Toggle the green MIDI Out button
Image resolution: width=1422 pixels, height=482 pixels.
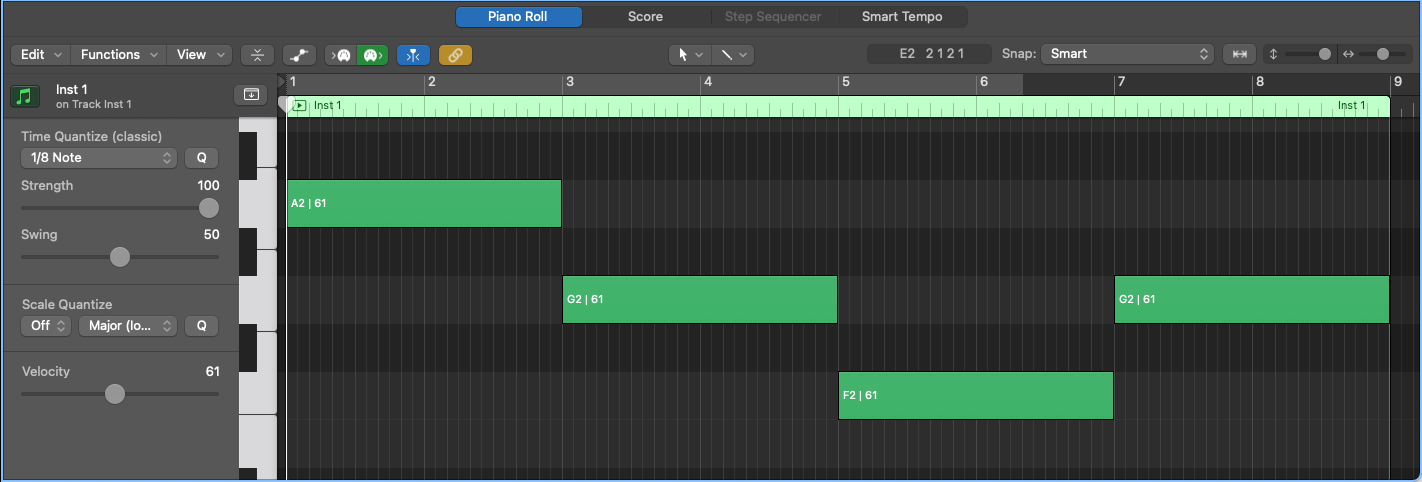[373, 55]
